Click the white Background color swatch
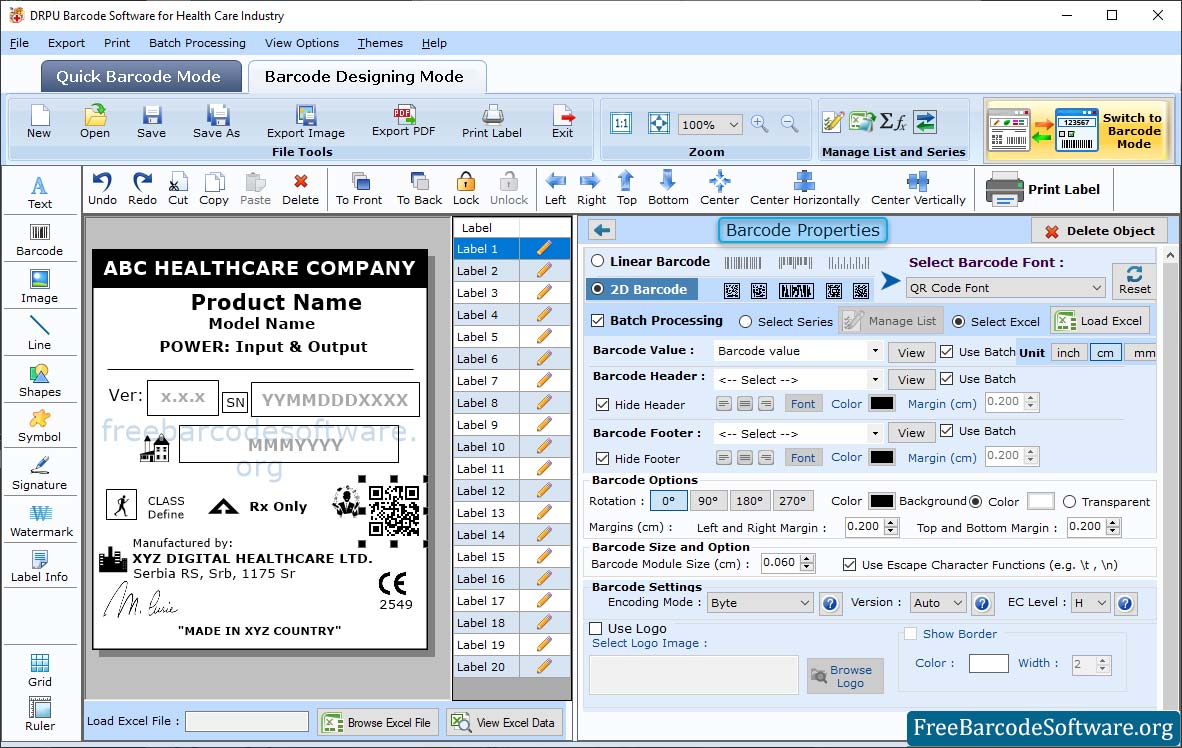This screenshot has height=748, width=1182. pos(1040,501)
